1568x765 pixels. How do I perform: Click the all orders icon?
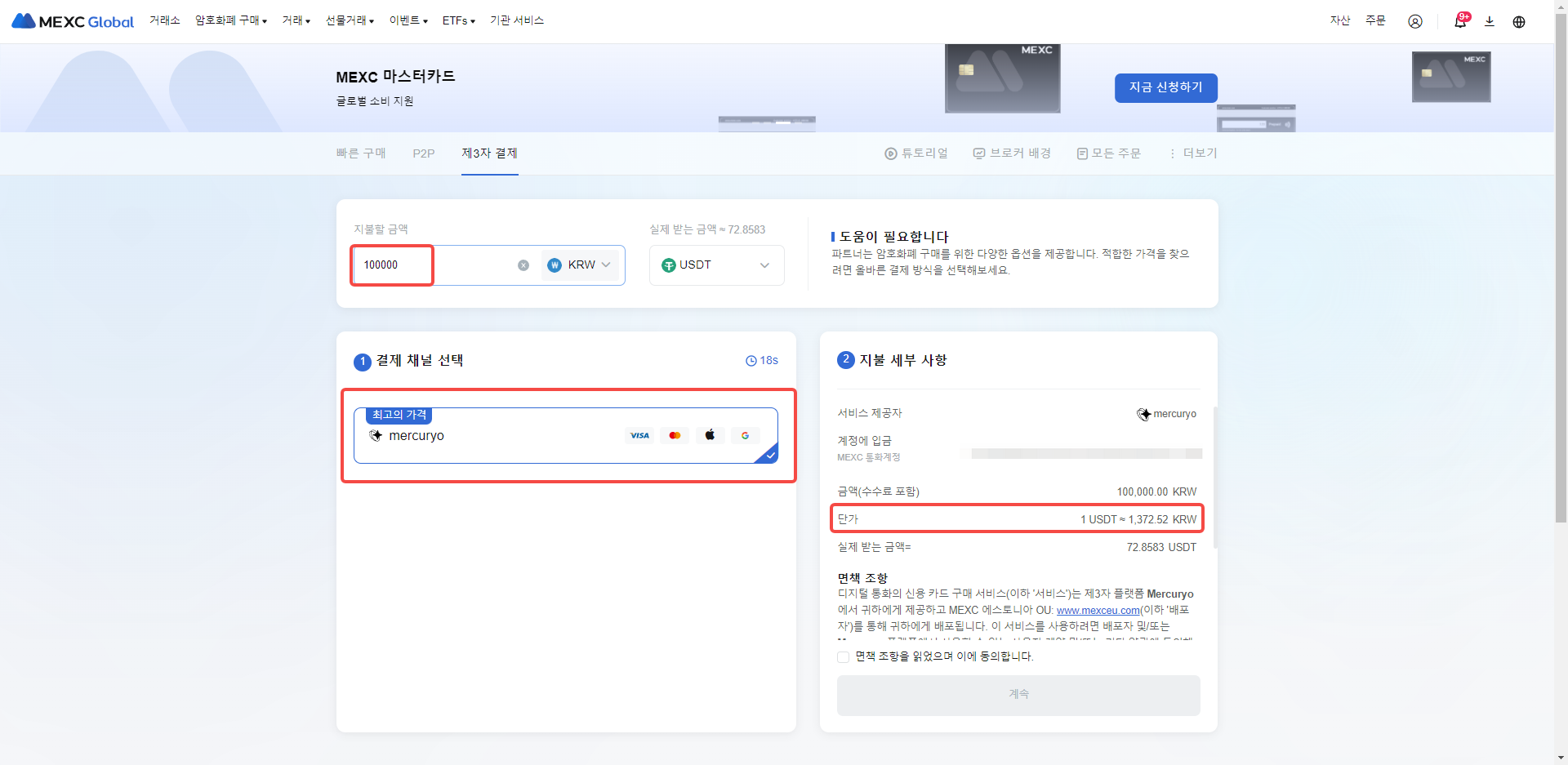[1082, 153]
